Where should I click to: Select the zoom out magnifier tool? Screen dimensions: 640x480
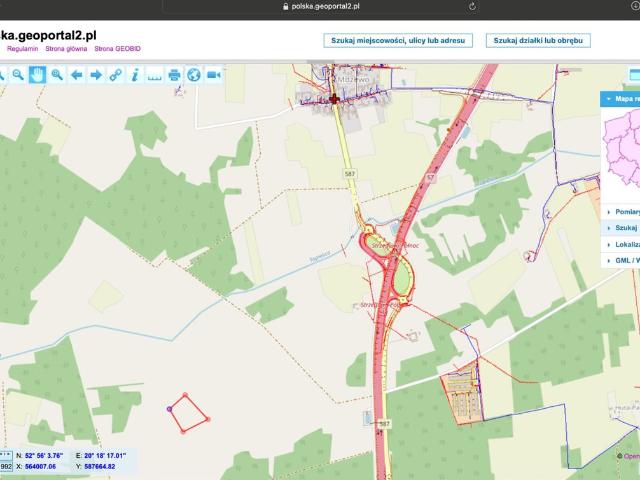(x=17, y=74)
